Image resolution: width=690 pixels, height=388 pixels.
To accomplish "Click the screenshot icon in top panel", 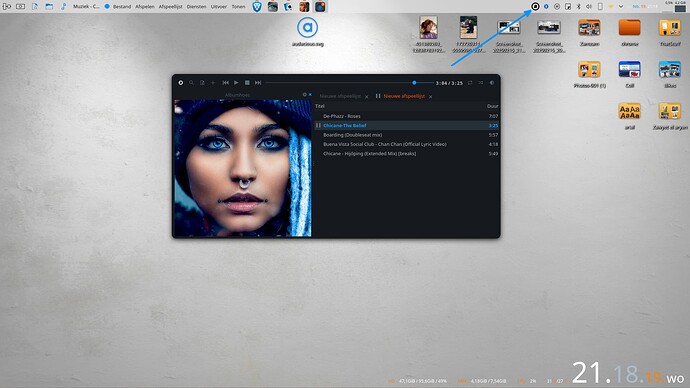I will tap(20, 7).
